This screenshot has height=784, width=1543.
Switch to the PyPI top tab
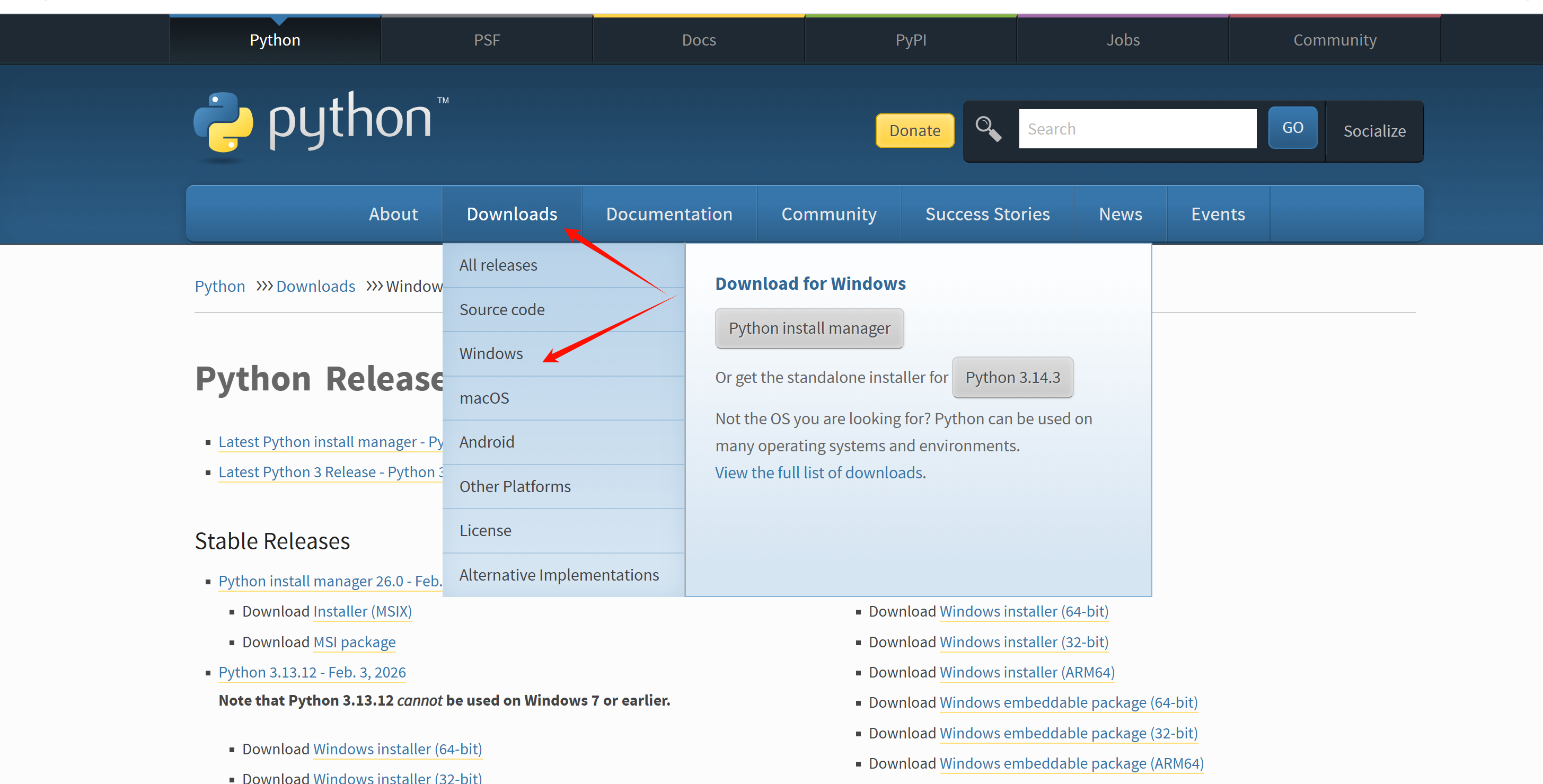tap(911, 40)
